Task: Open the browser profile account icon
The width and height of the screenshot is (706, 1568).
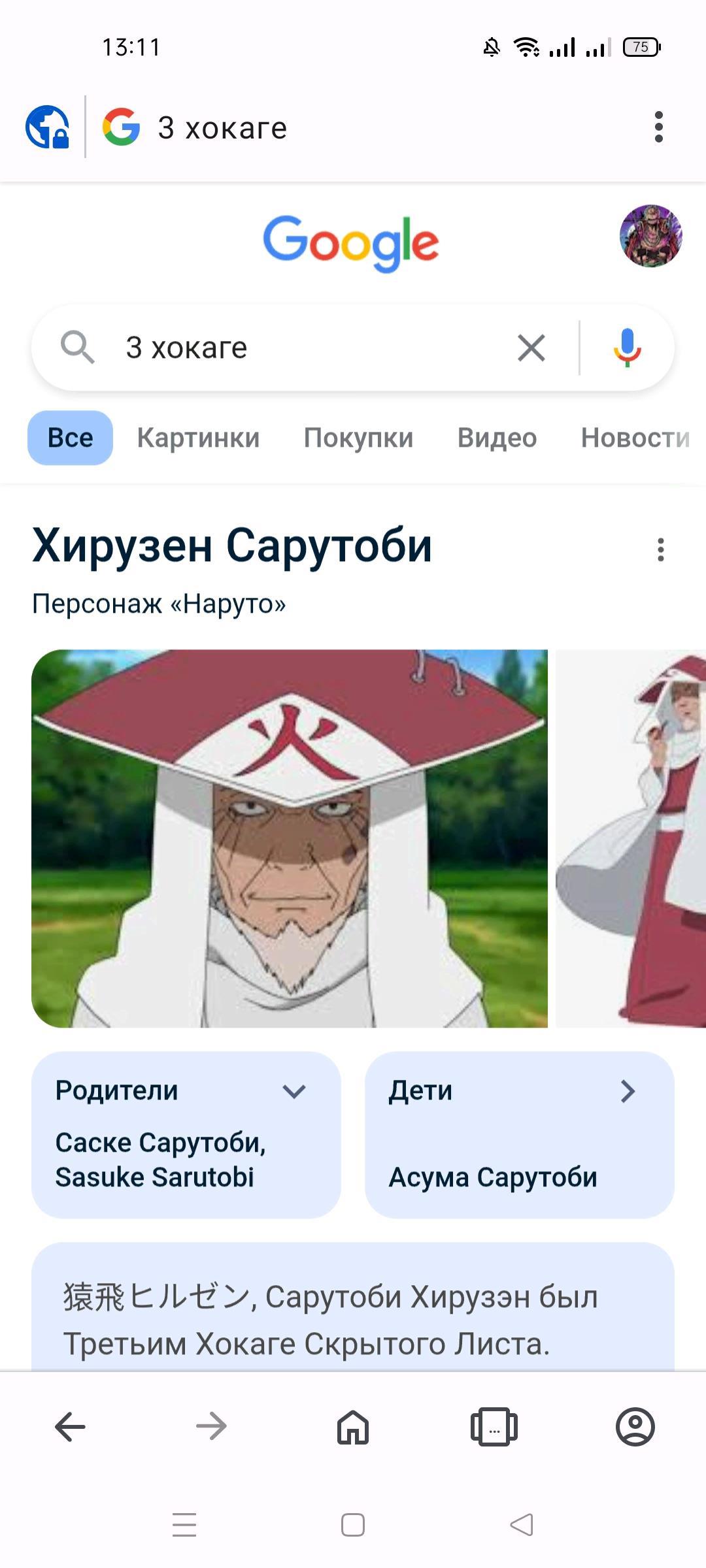Action: tap(635, 1426)
